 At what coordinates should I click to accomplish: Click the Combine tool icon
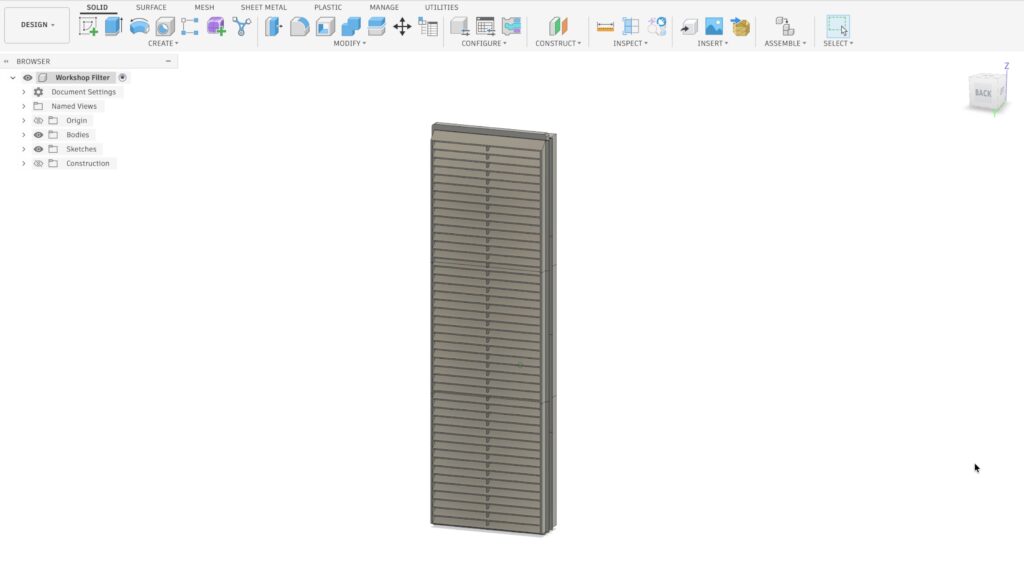point(351,27)
